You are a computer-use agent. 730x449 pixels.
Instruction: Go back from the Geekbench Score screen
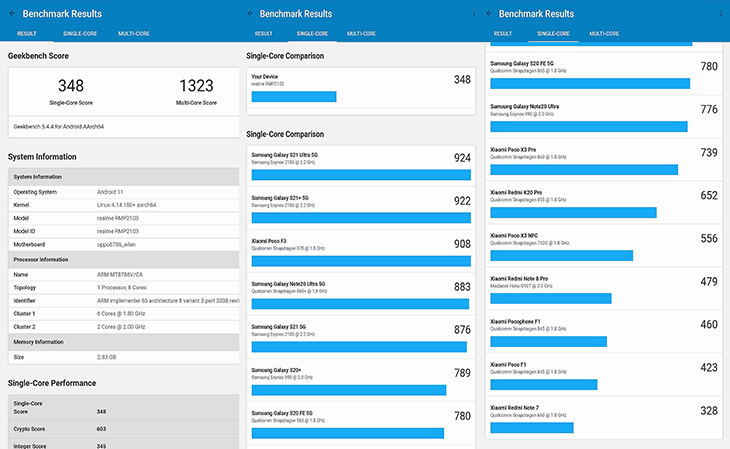click(x=12, y=14)
